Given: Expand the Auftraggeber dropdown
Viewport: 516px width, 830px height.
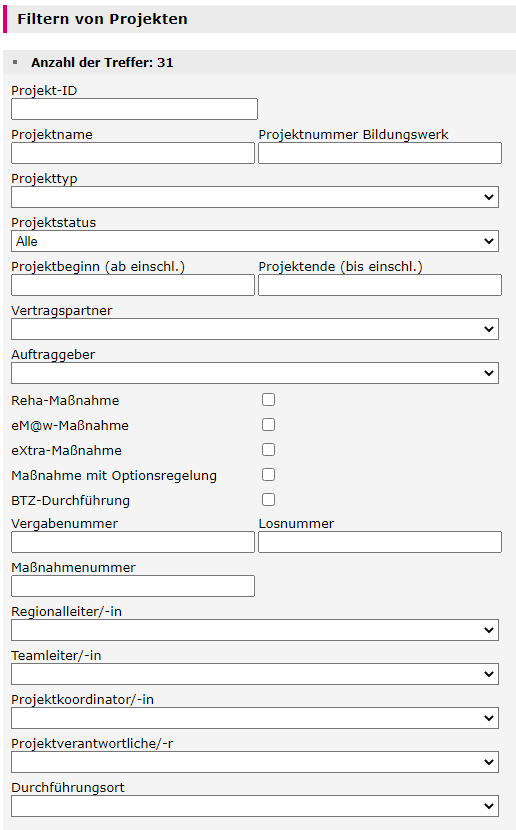Looking at the screenshot, I should click(255, 373).
